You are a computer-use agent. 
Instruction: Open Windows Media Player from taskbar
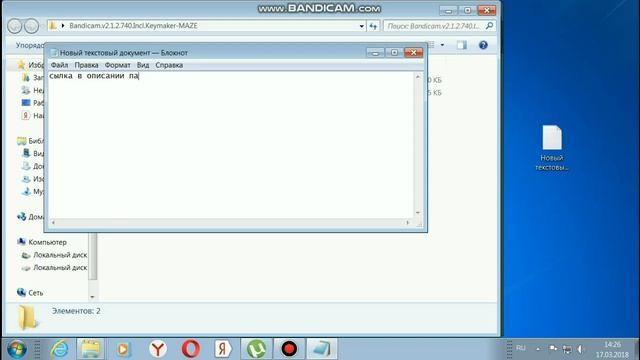click(x=123, y=349)
